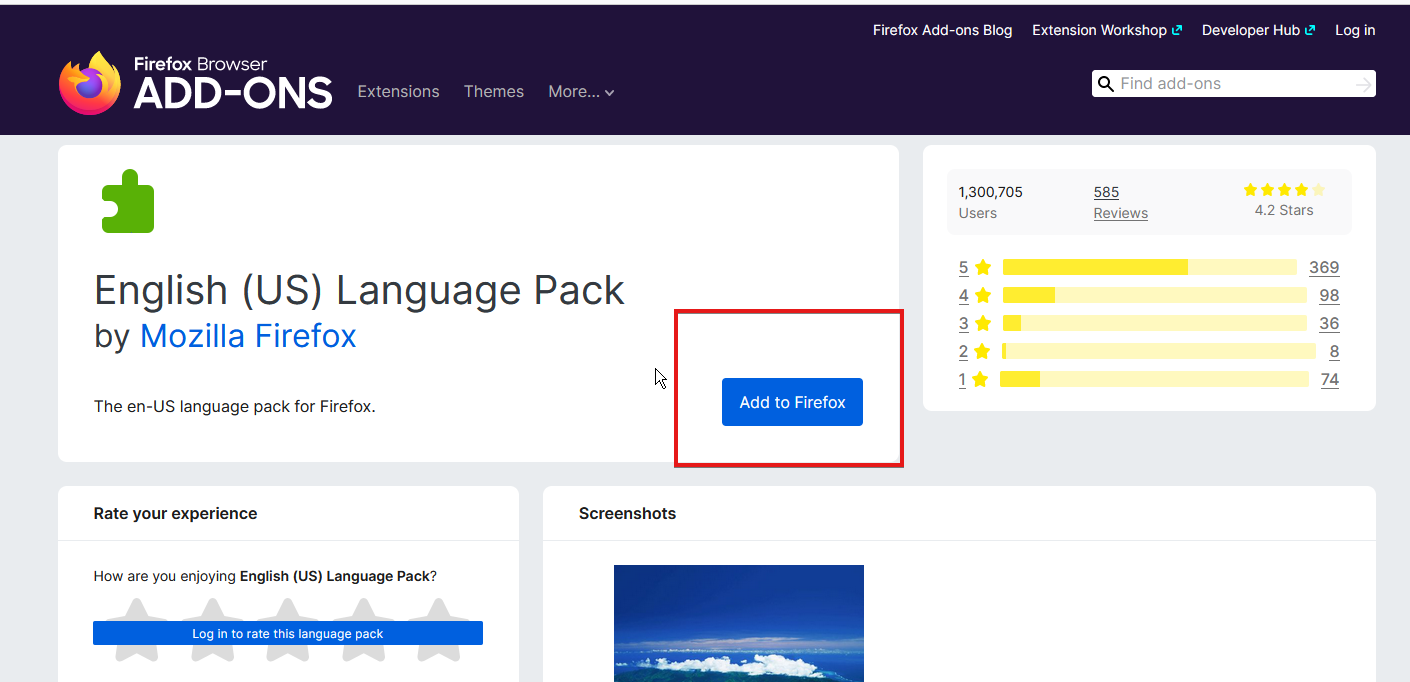Viewport: 1410px width, 682px height.
Task: Focus the Find add-ons search field
Action: coord(1232,84)
